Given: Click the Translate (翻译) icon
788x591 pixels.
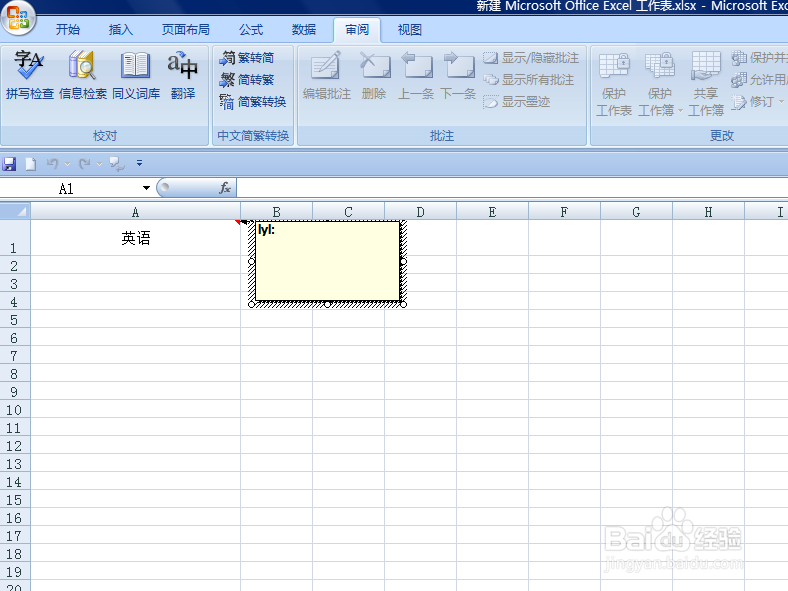Looking at the screenshot, I should [x=182, y=74].
